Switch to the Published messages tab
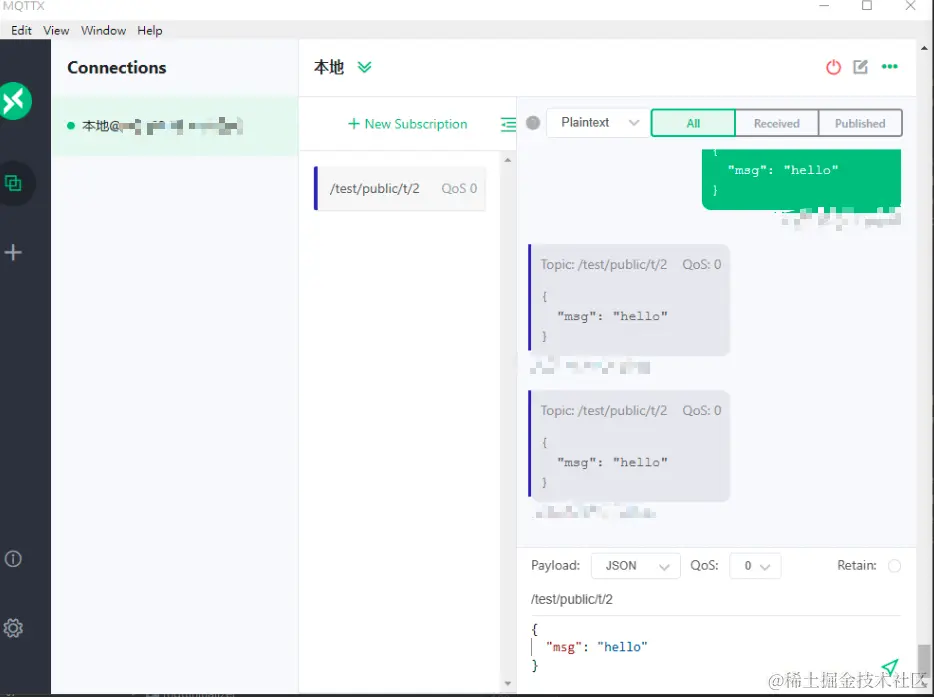Screen dimensions: 934x697 pos(860,123)
